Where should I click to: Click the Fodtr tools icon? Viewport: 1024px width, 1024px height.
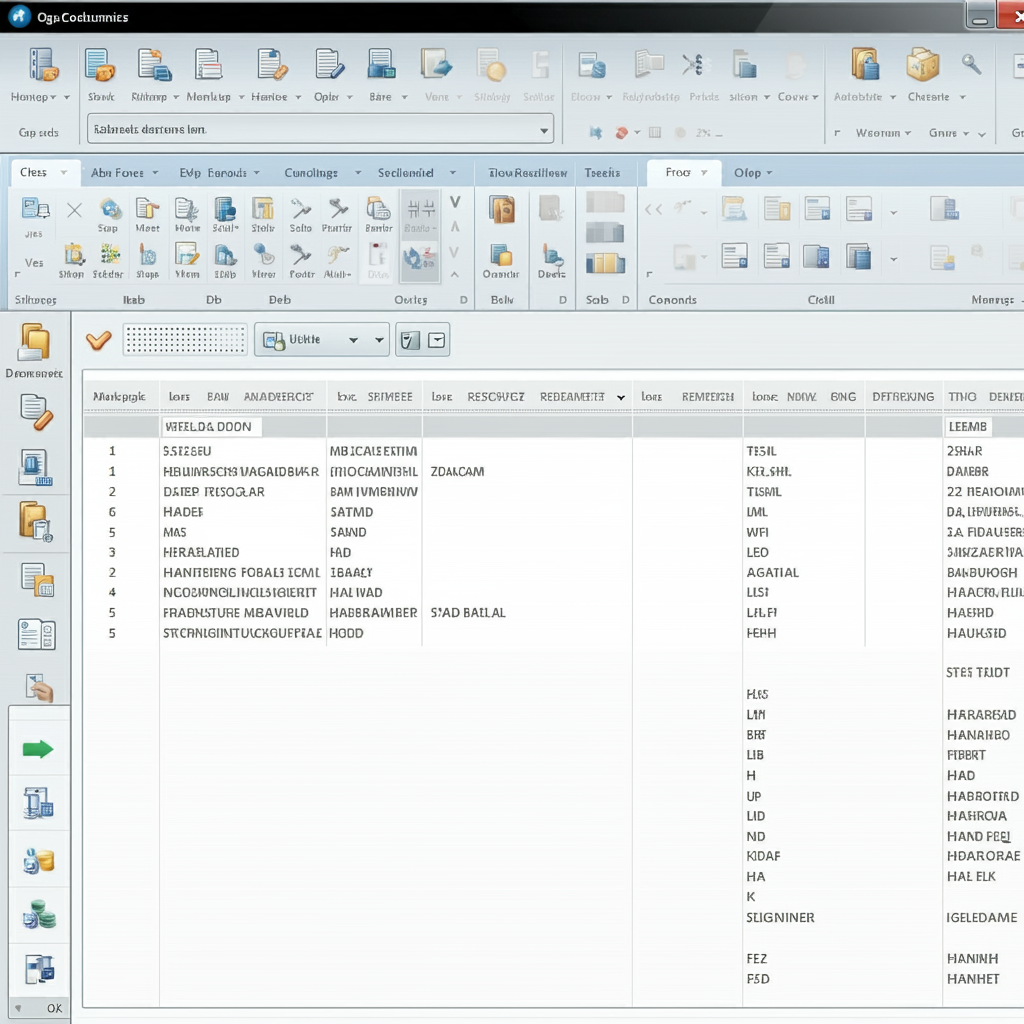click(300, 255)
